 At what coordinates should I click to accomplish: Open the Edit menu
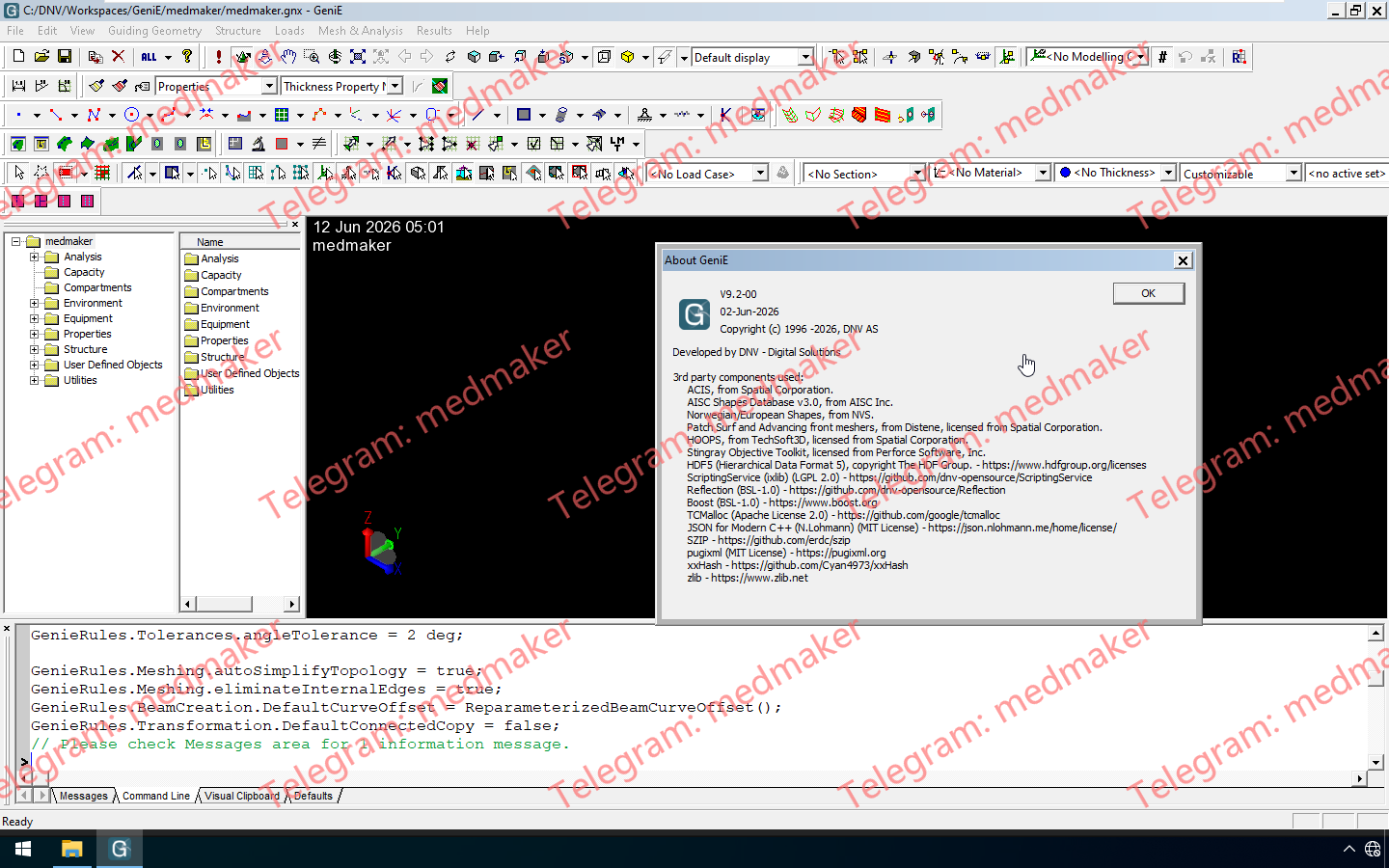47,31
